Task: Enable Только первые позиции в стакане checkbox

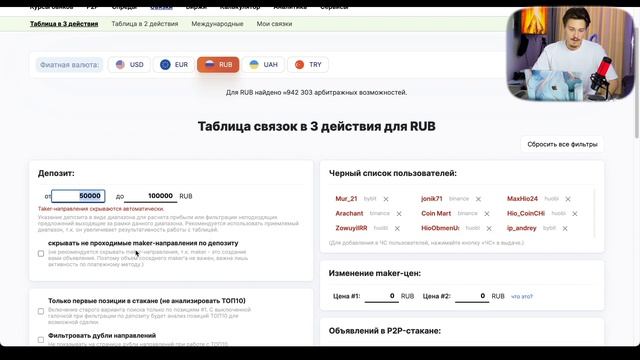Action: pyautogui.click(x=41, y=311)
